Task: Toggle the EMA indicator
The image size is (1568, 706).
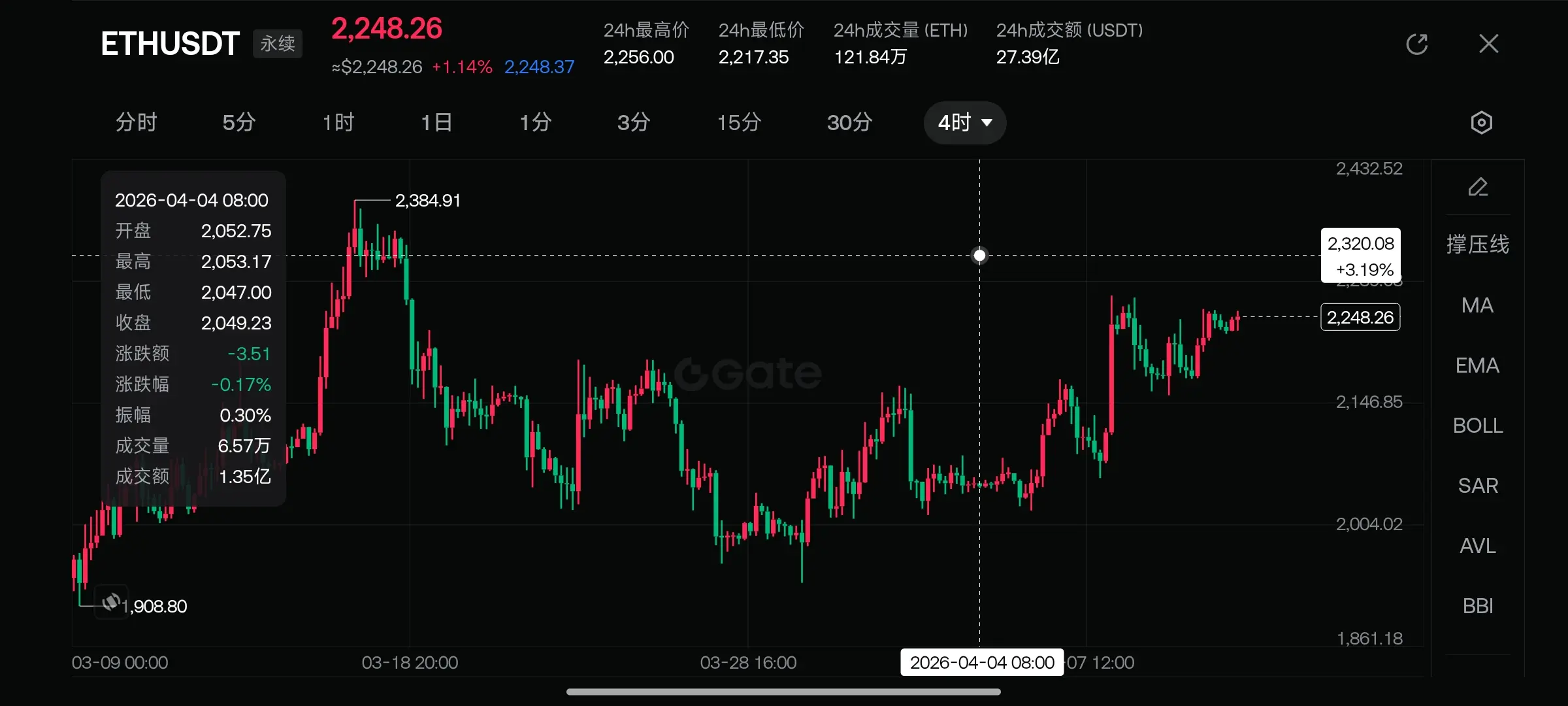Action: [x=1477, y=365]
